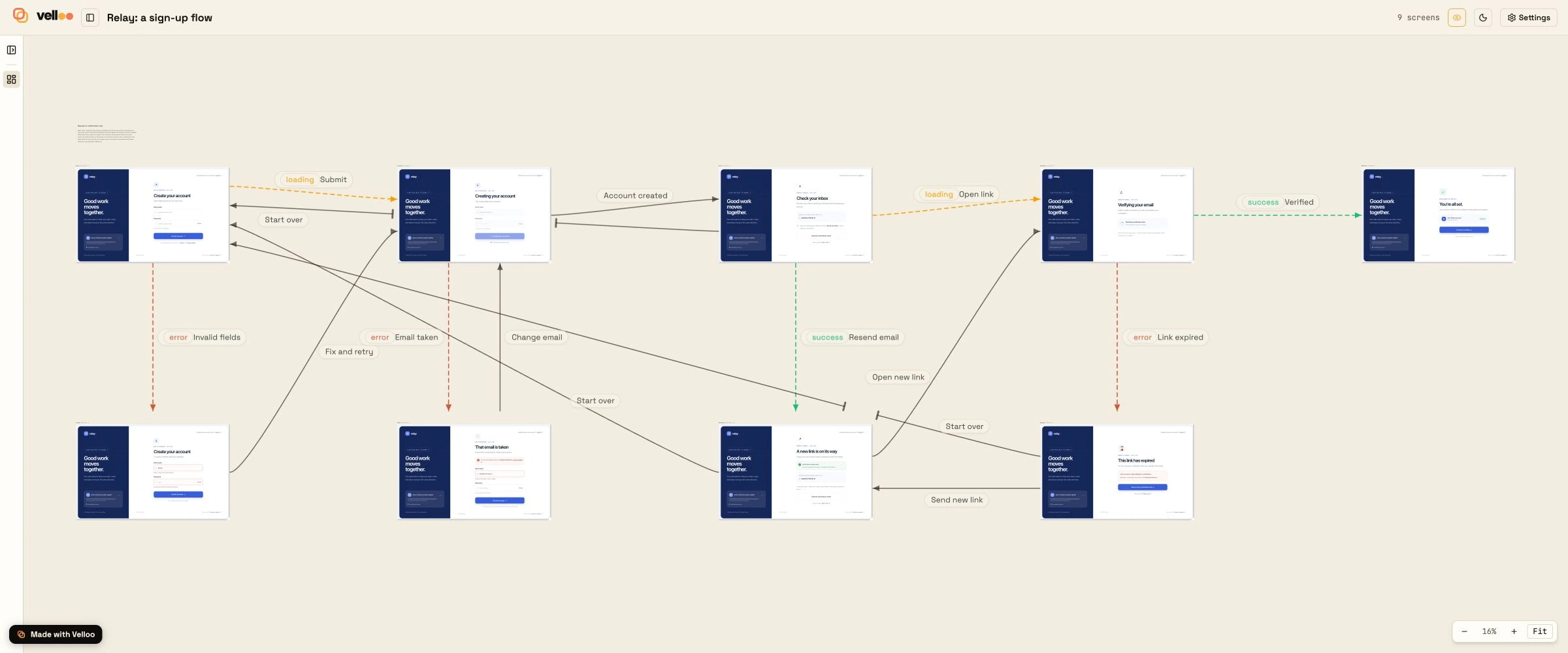Toggle the sidebar panel button in header
Viewport: 1568px width, 653px height.
[x=90, y=18]
